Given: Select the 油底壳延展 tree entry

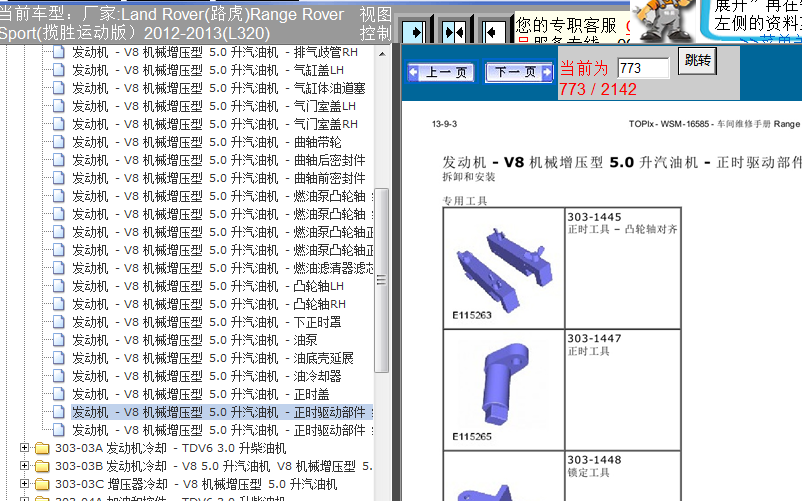Looking at the screenshot, I should (213, 358).
